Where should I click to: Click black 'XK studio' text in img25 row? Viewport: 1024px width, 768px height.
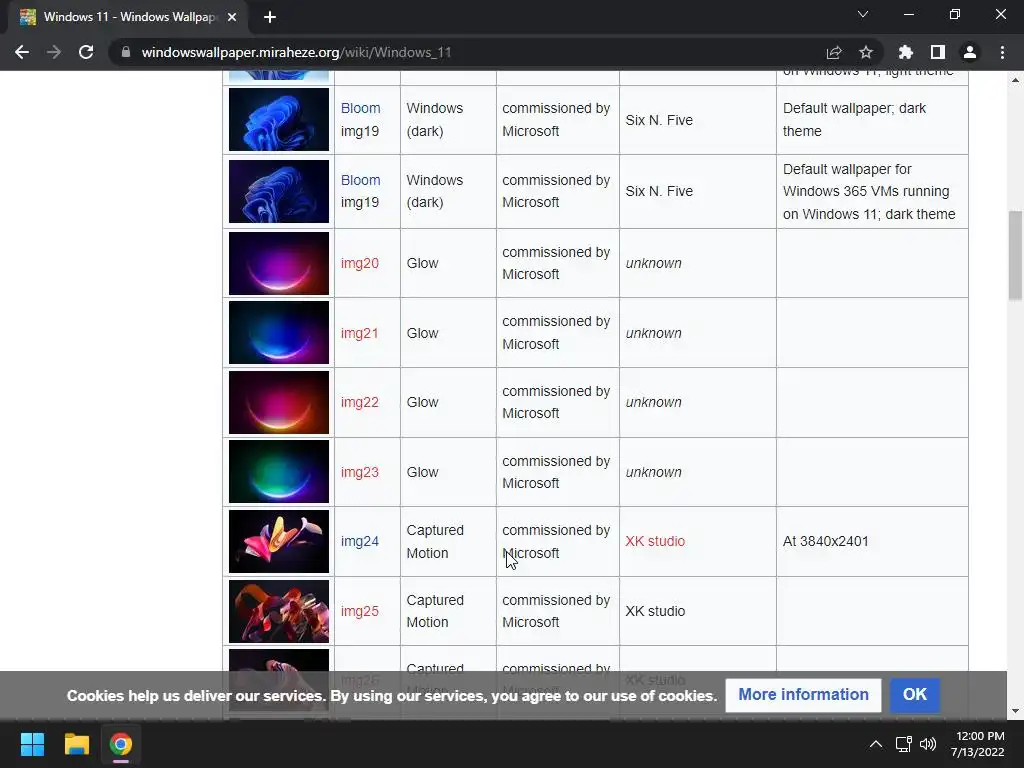coord(655,611)
